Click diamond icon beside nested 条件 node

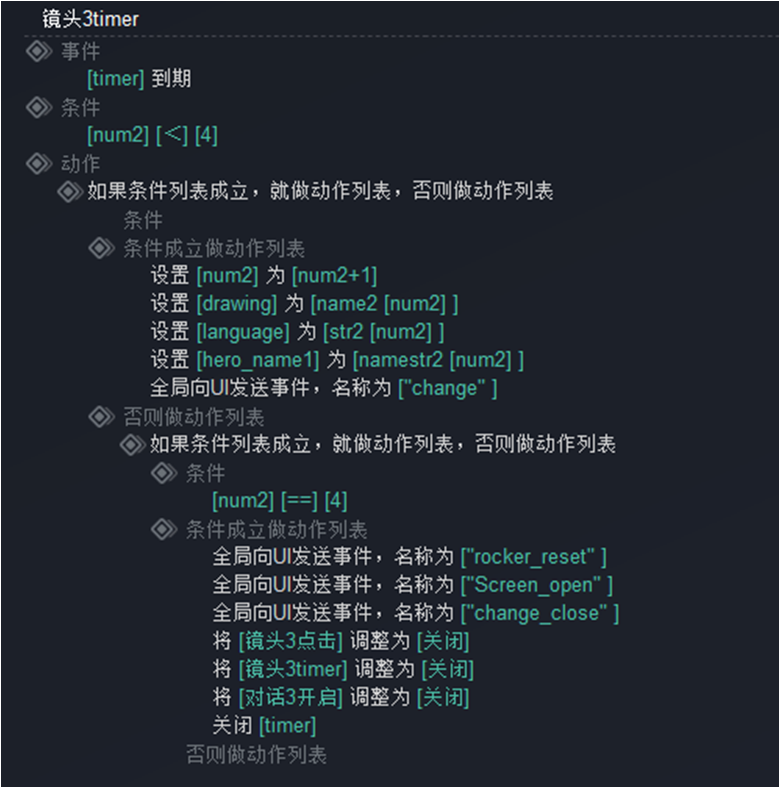163,473
